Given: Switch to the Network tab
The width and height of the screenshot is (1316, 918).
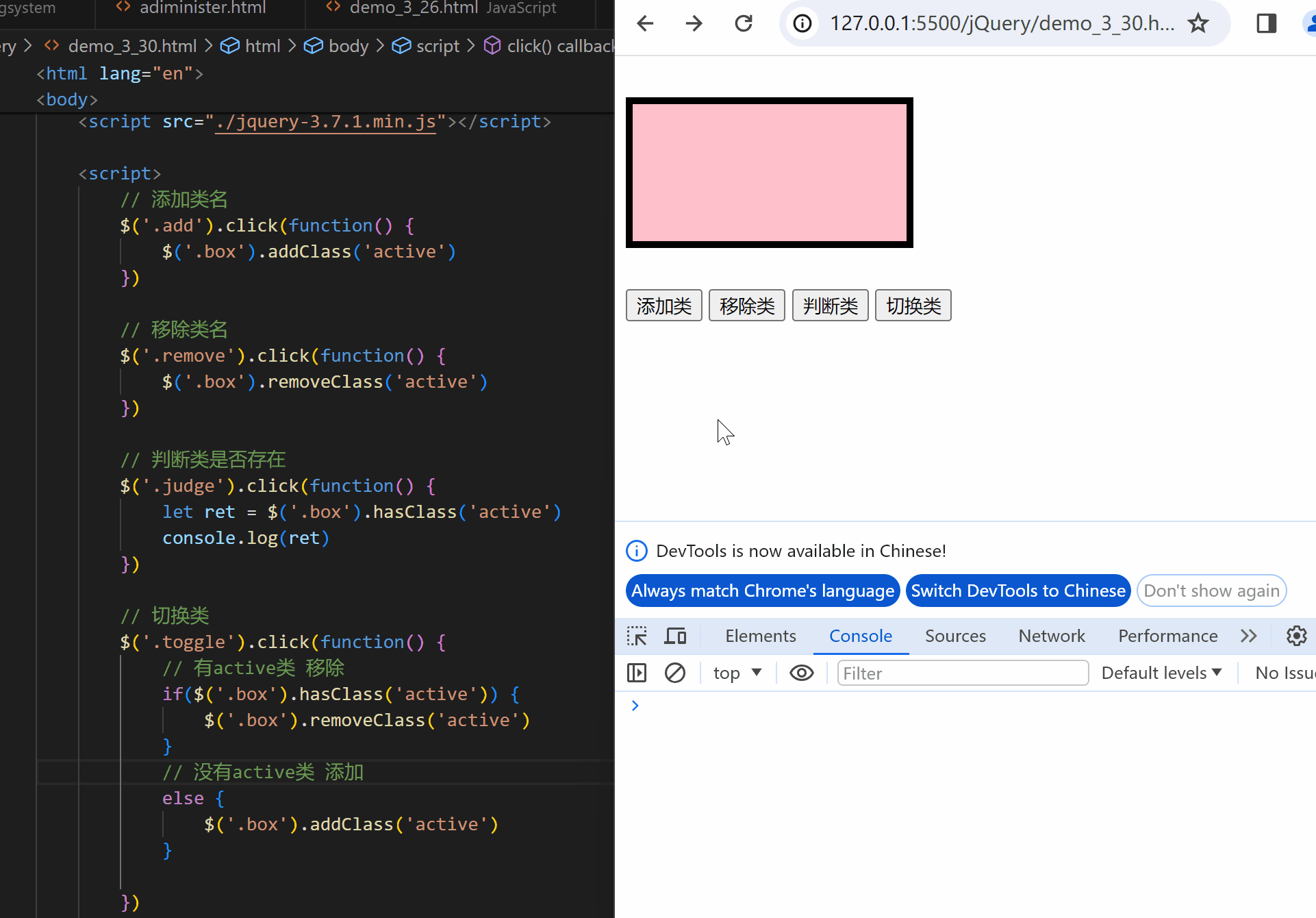Looking at the screenshot, I should [1051, 636].
